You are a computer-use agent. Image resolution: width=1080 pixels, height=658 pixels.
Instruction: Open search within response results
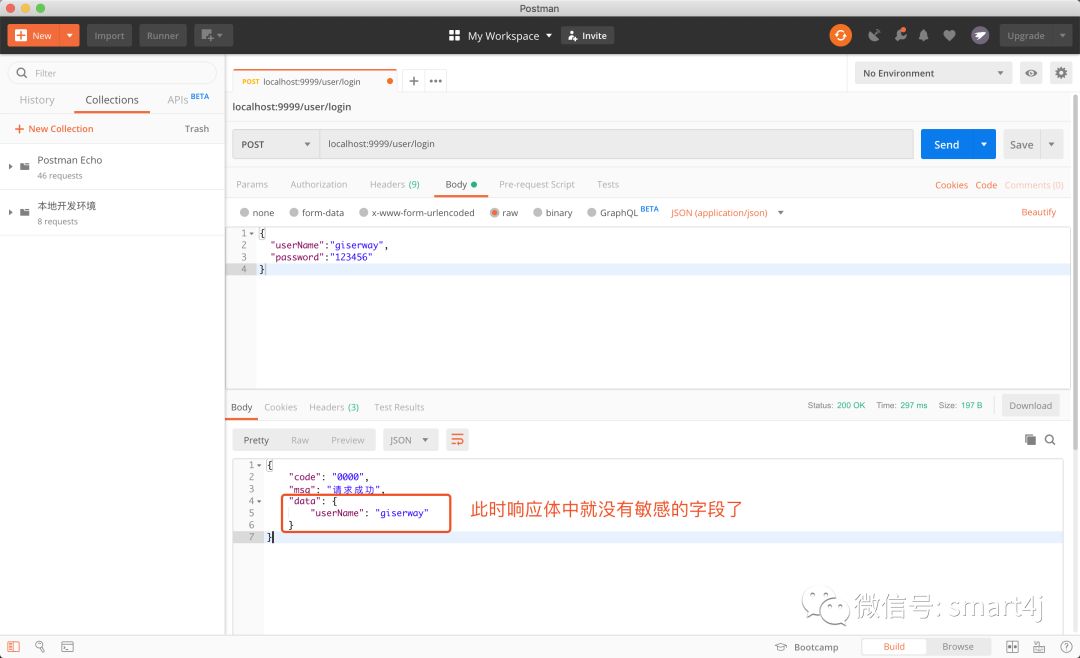[1049, 439]
